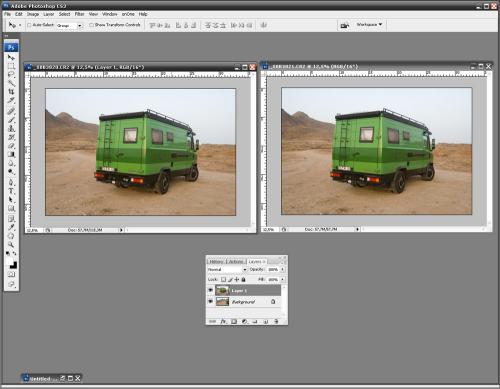Click the Opacity value field
This screenshot has width=500, height=389.
click(273, 269)
